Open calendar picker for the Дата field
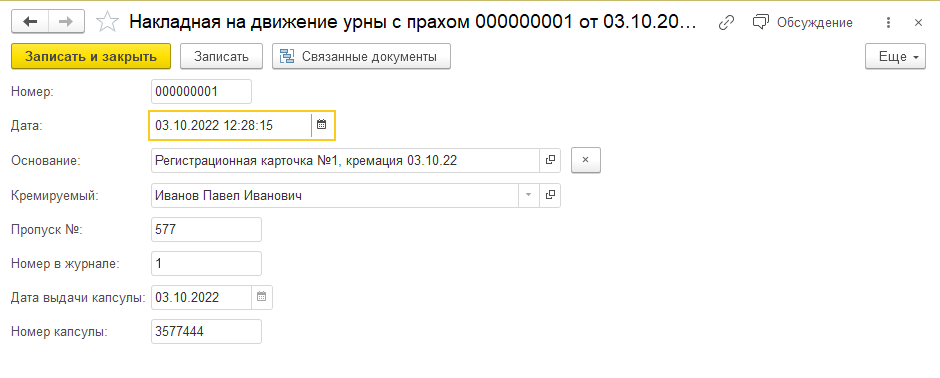940x378 pixels. (x=321, y=125)
